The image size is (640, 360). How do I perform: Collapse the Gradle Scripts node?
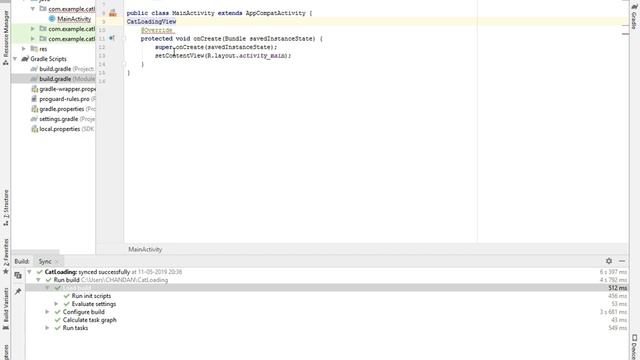click(x=15, y=59)
